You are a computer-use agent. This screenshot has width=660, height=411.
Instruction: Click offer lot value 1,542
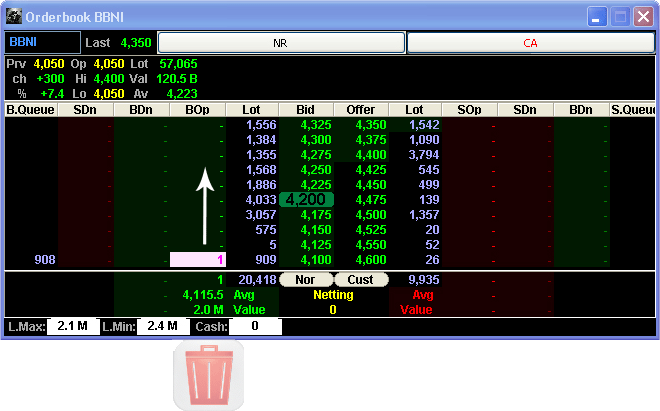(424, 125)
